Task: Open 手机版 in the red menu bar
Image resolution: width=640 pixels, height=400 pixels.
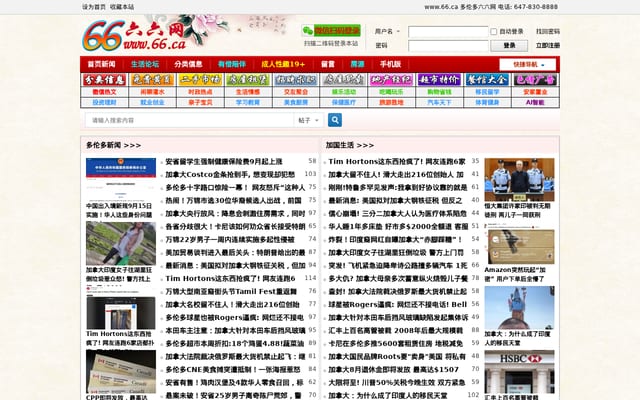Action: pyautogui.click(x=390, y=64)
